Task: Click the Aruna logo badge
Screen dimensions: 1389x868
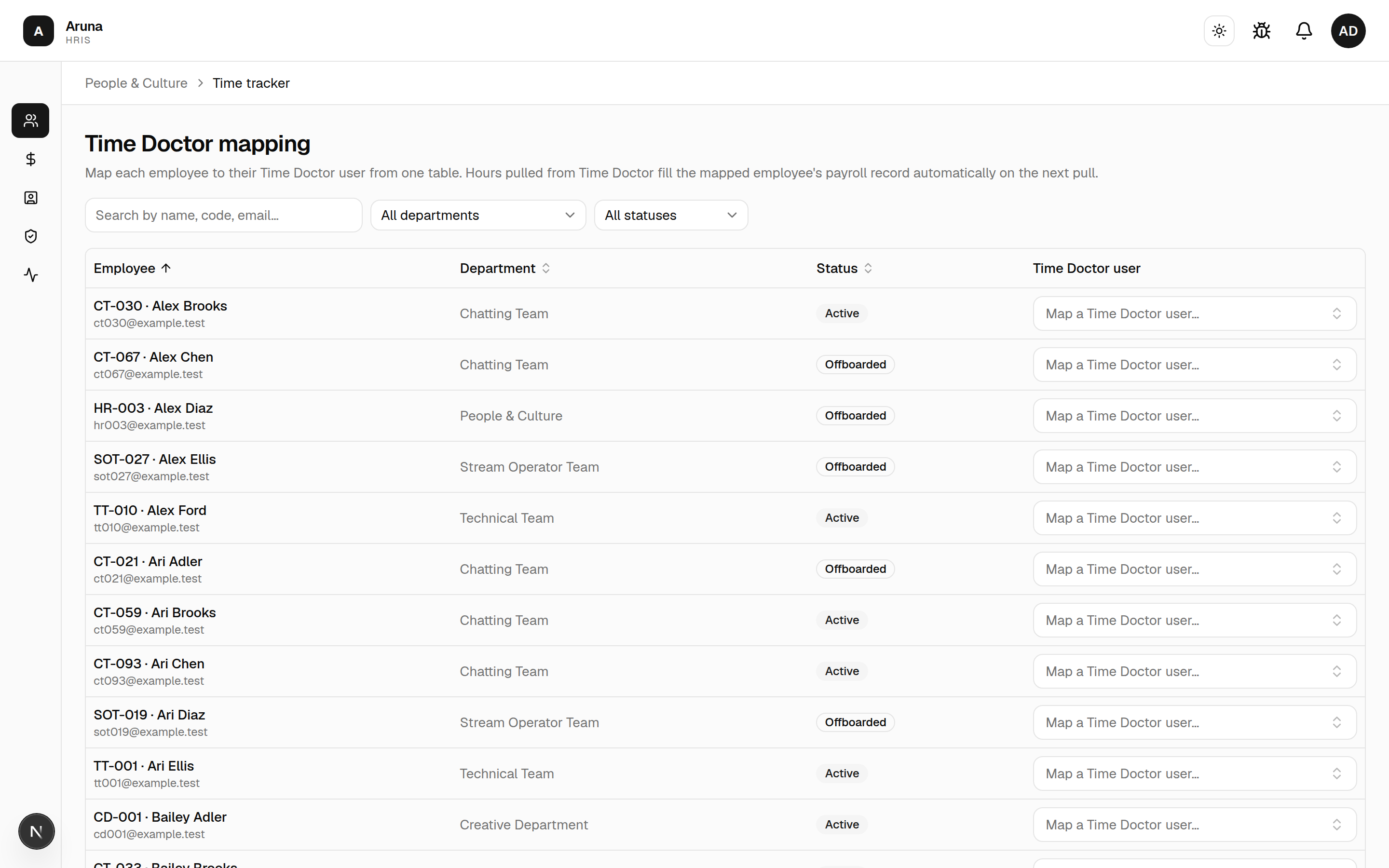Action: 39,31
